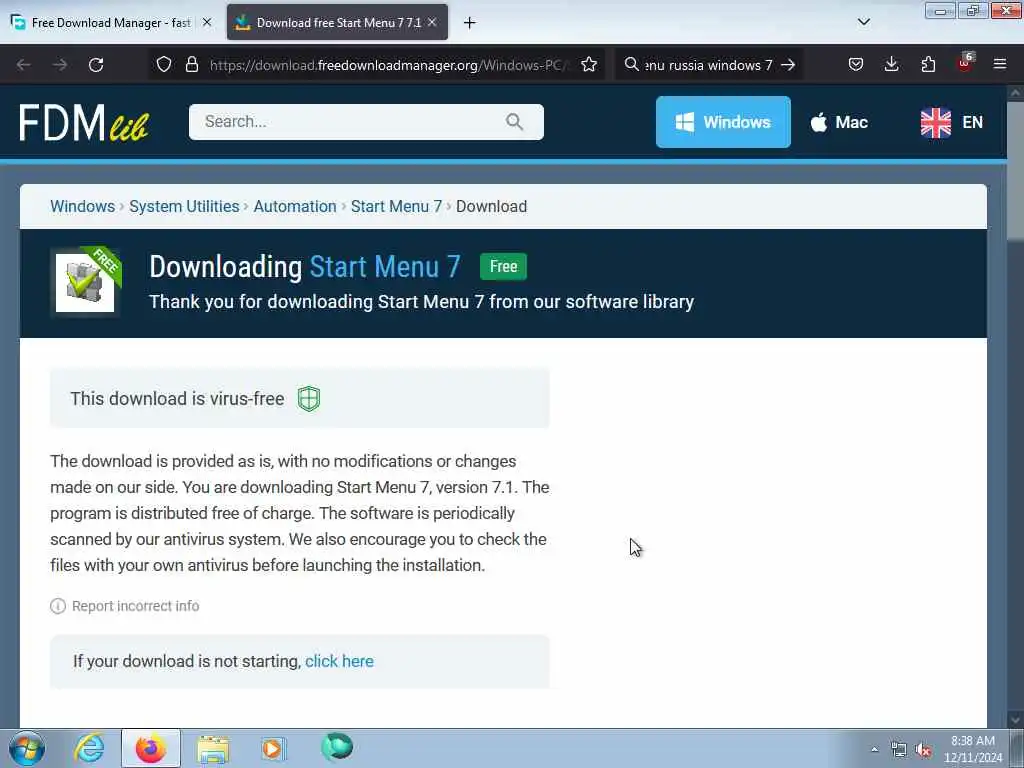Open the Windows breadcrumb link
Image resolution: width=1024 pixels, height=768 pixels.
click(82, 206)
